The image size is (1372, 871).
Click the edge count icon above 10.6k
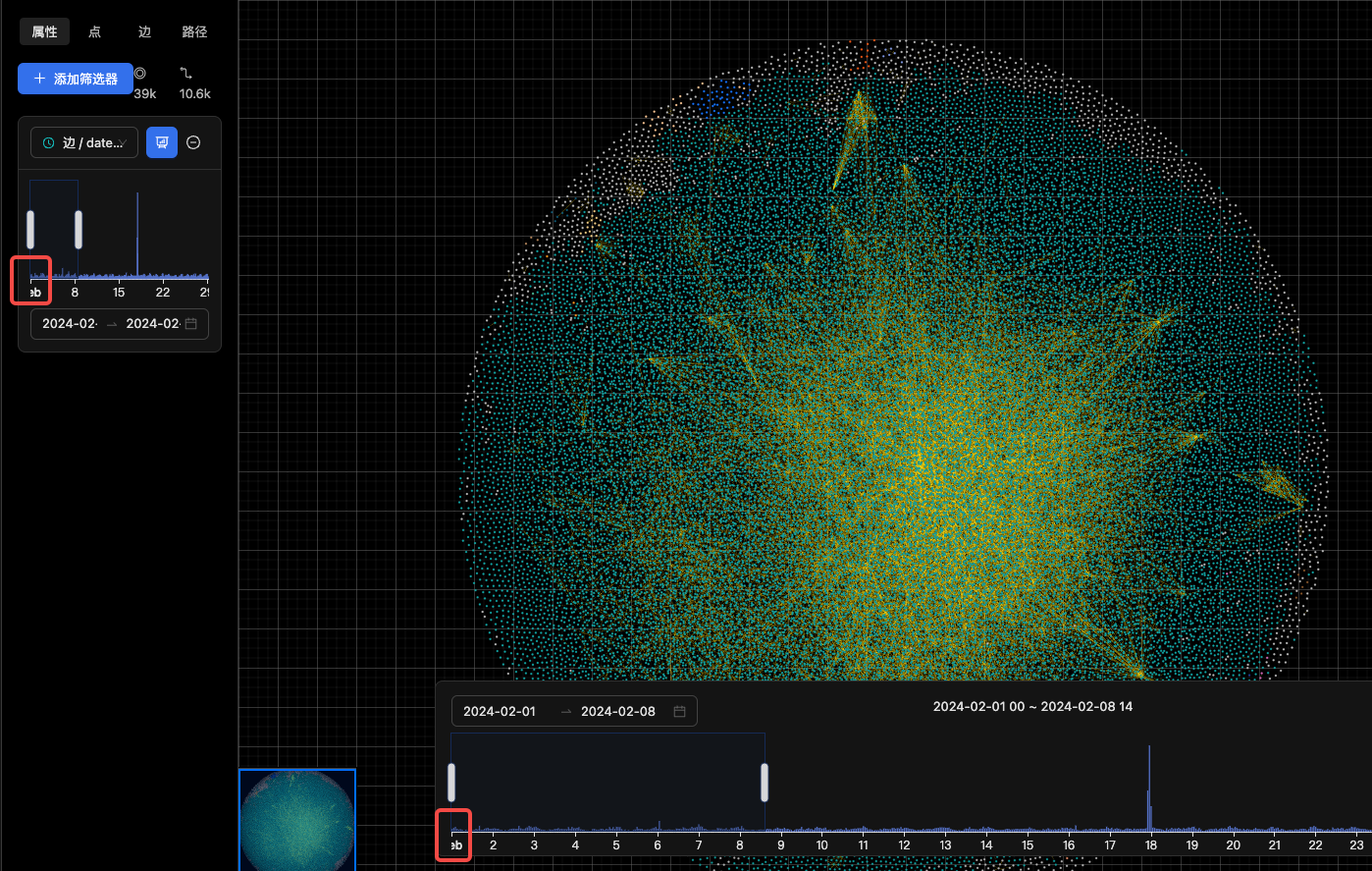coord(186,74)
